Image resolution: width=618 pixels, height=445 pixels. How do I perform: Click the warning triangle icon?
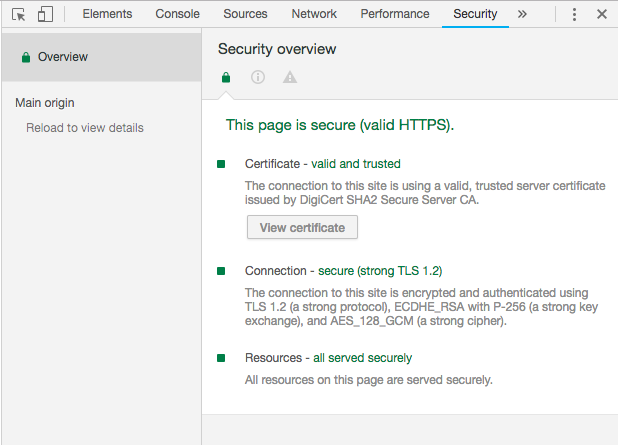pyautogui.click(x=290, y=77)
